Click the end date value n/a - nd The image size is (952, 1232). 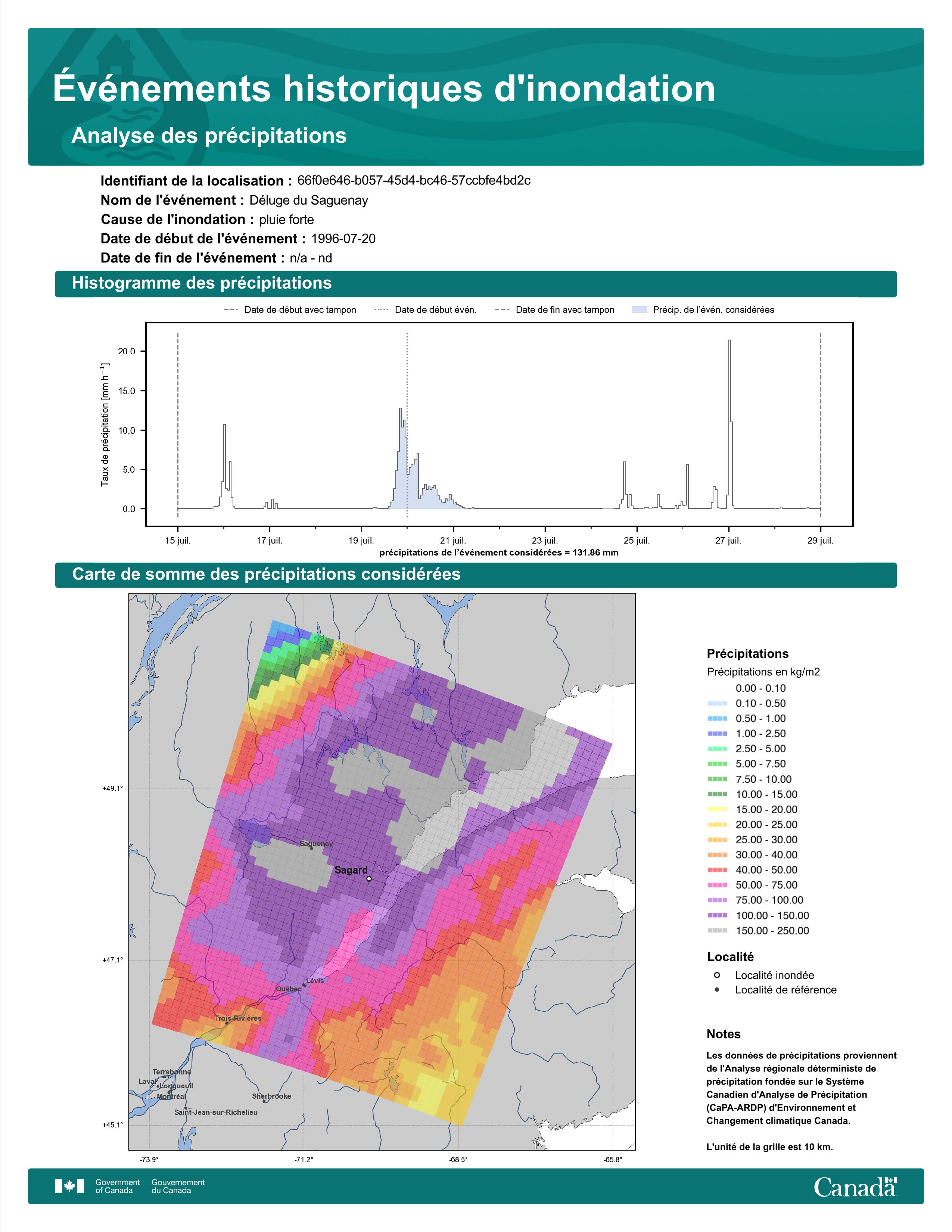tap(311, 258)
